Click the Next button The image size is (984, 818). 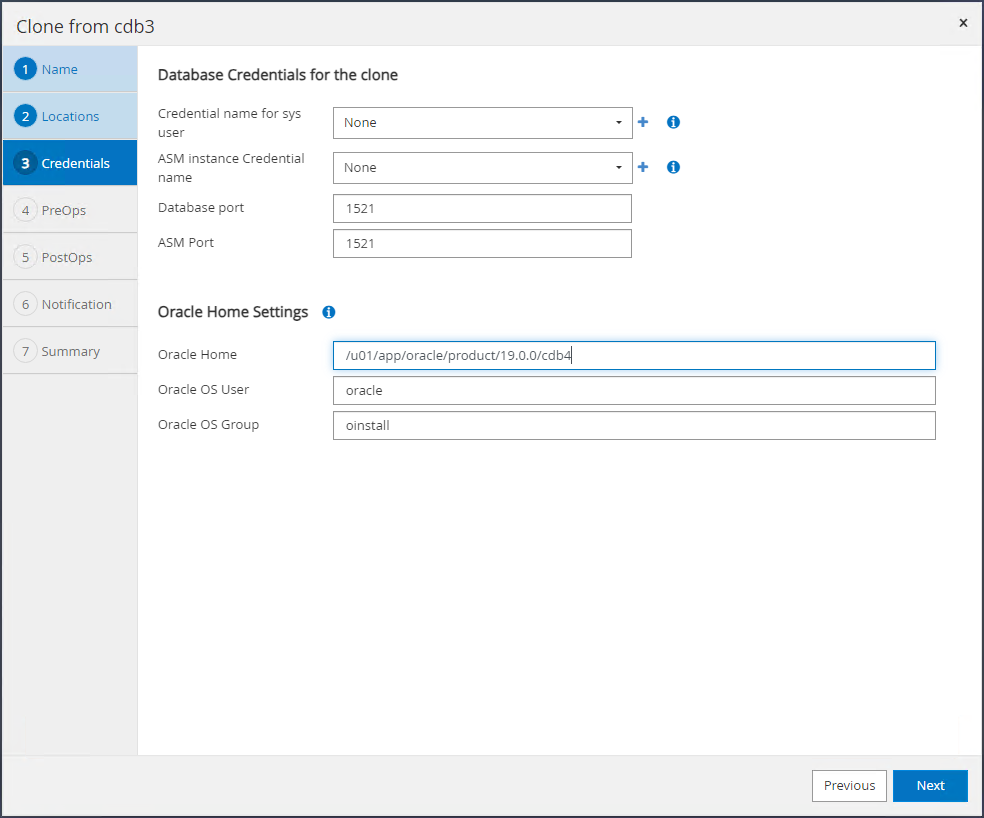point(930,786)
